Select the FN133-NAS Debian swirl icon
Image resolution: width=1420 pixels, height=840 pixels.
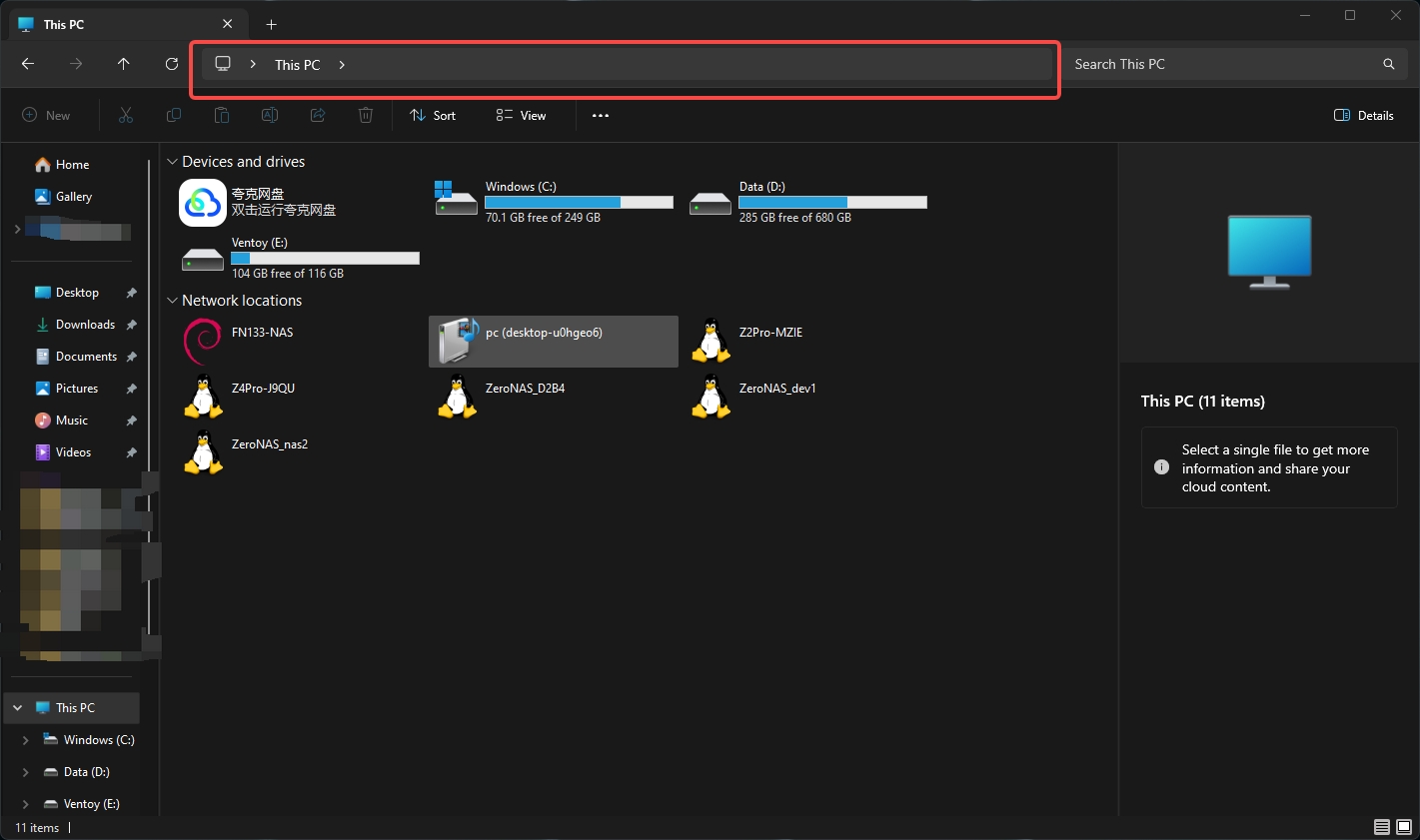click(203, 342)
